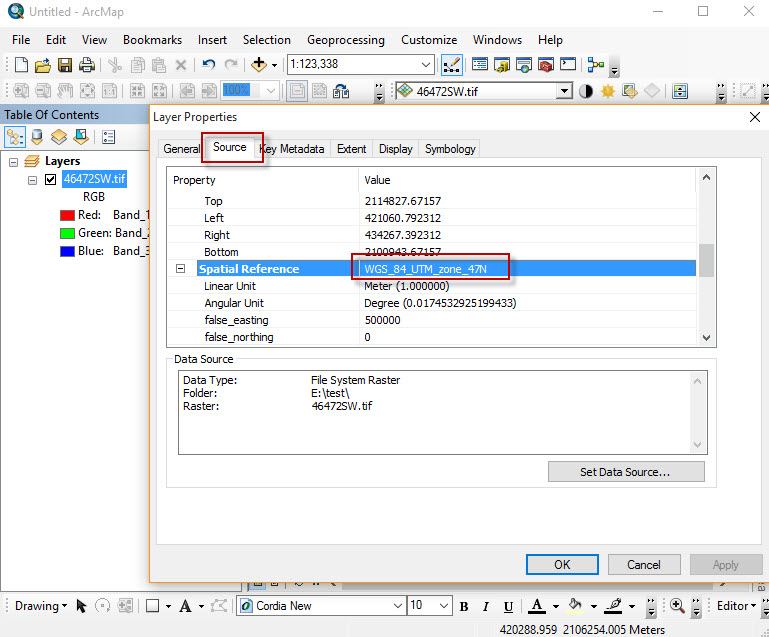This screenshot has width=769, height=637.
Task: List layers by drawing order
Action: click(15, 137)
